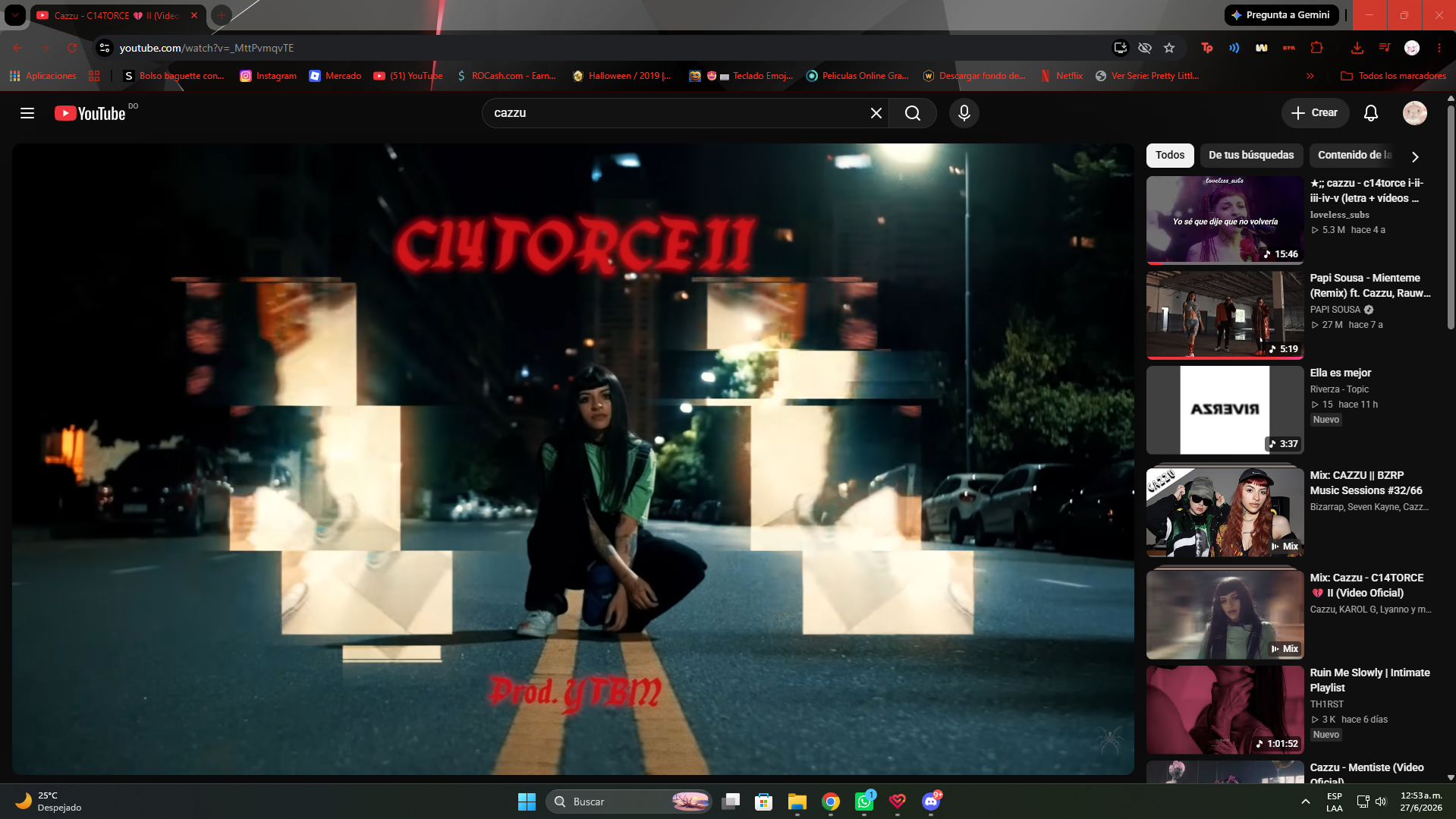
Task: Open the YouTube account avatar menu
Action: tap(1415, 113)
